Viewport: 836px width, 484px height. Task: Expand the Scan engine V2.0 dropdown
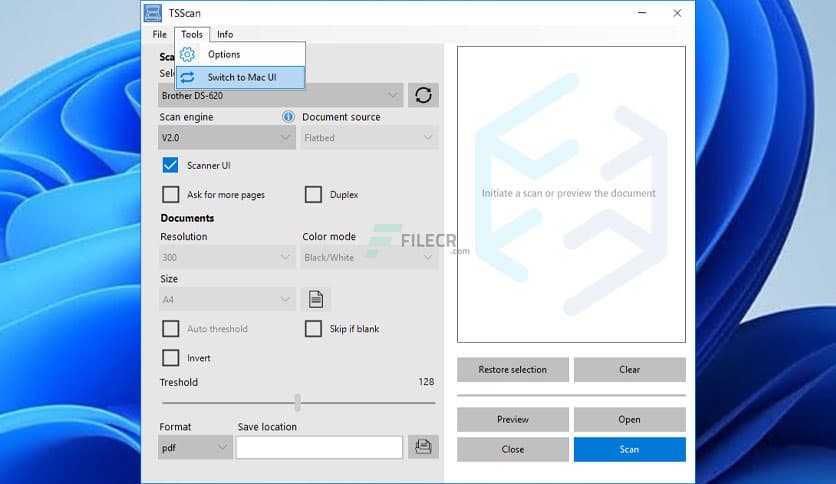227,138
